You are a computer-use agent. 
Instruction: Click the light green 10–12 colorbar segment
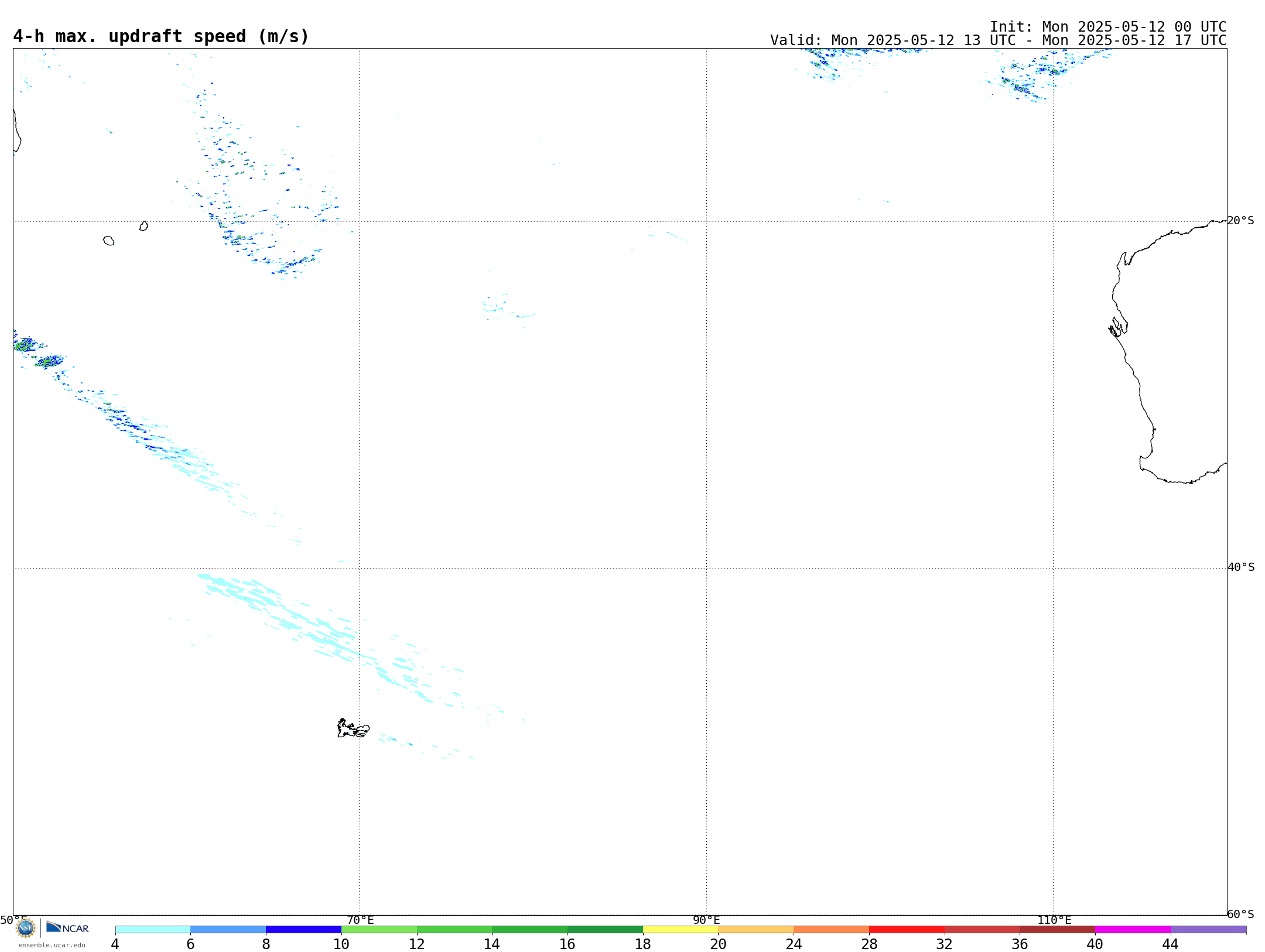(x=379, y=930)
